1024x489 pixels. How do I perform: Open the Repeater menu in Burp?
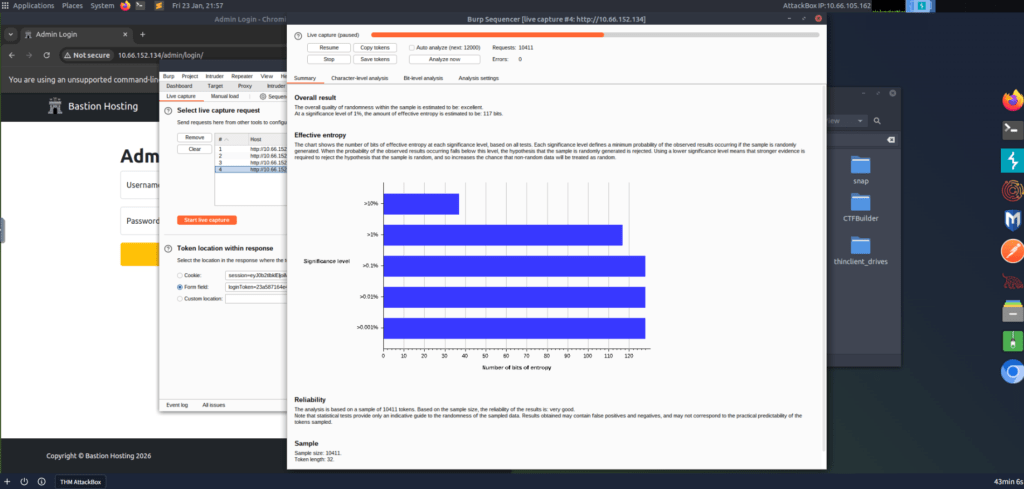coord(242,76)
